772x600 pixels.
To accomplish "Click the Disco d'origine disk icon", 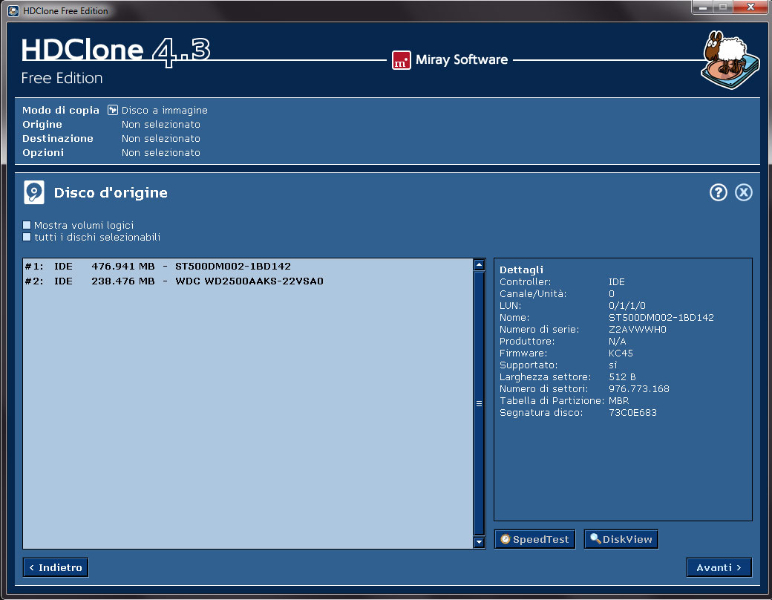I will (x=35, y=193).
